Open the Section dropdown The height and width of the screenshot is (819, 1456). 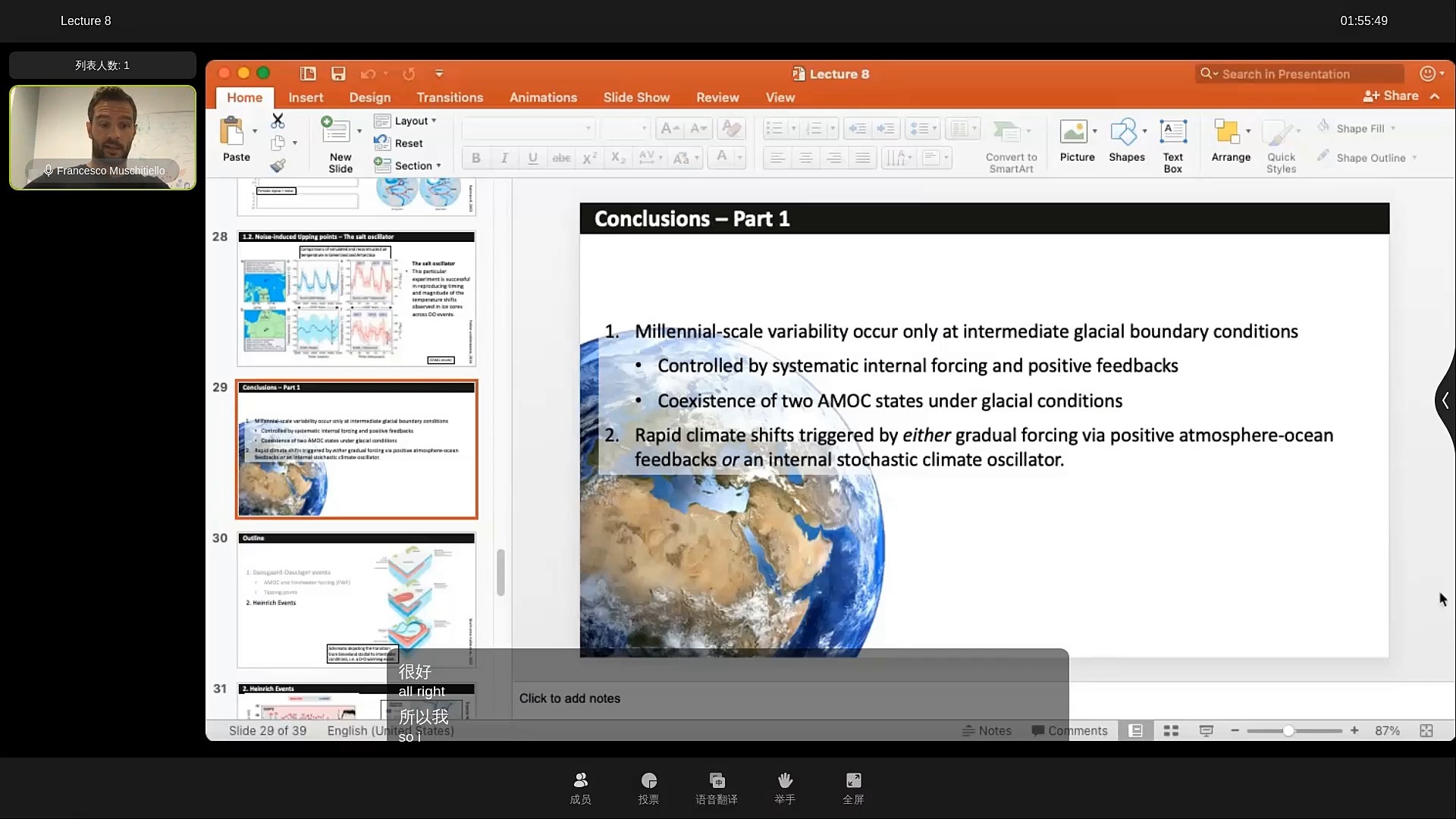(x=407, y=165)
